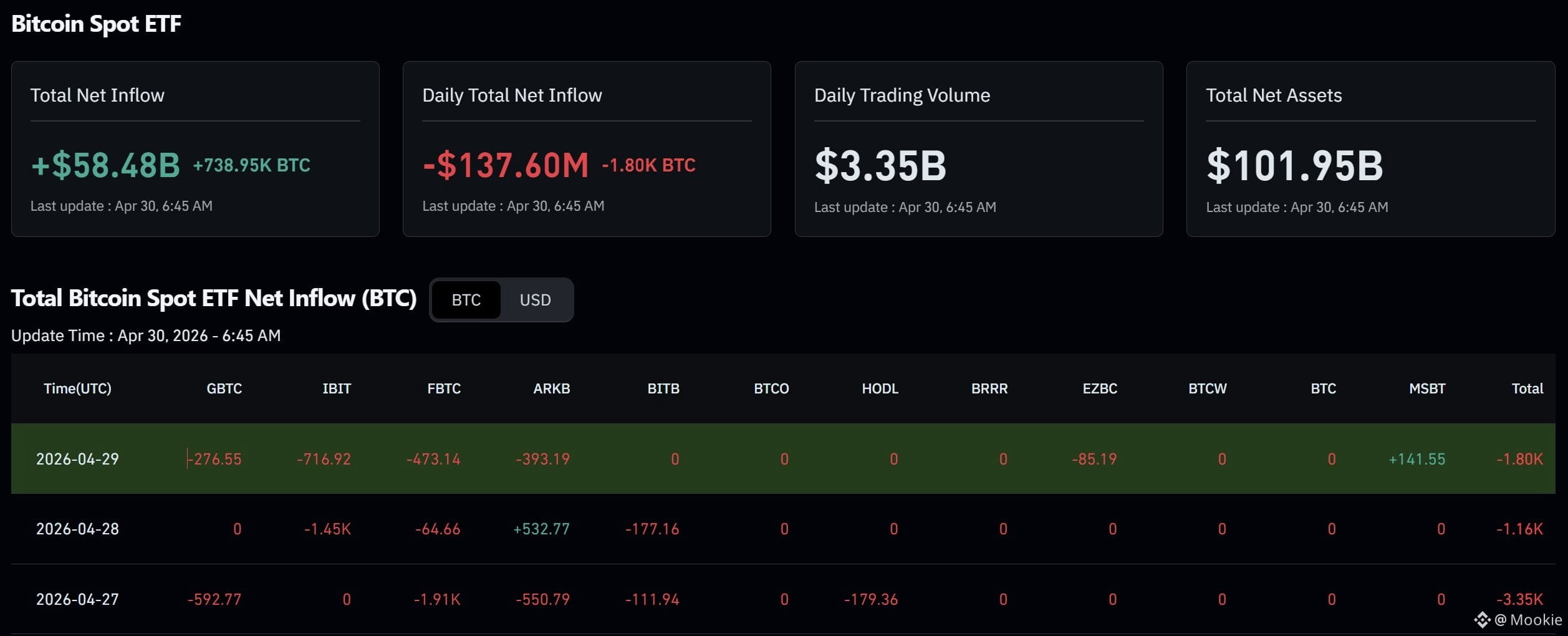Click the Bitcoin Spot ETF page heading
1568x636 pixels.
(x=97, y=24)
